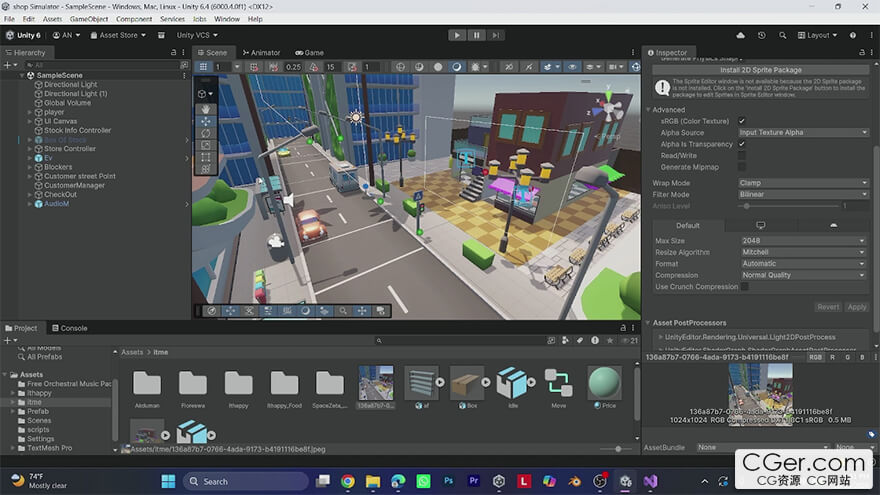Click the global search magnifier icon
The height and width of the screenshot is (495, 880).
[x=782, y=35]
